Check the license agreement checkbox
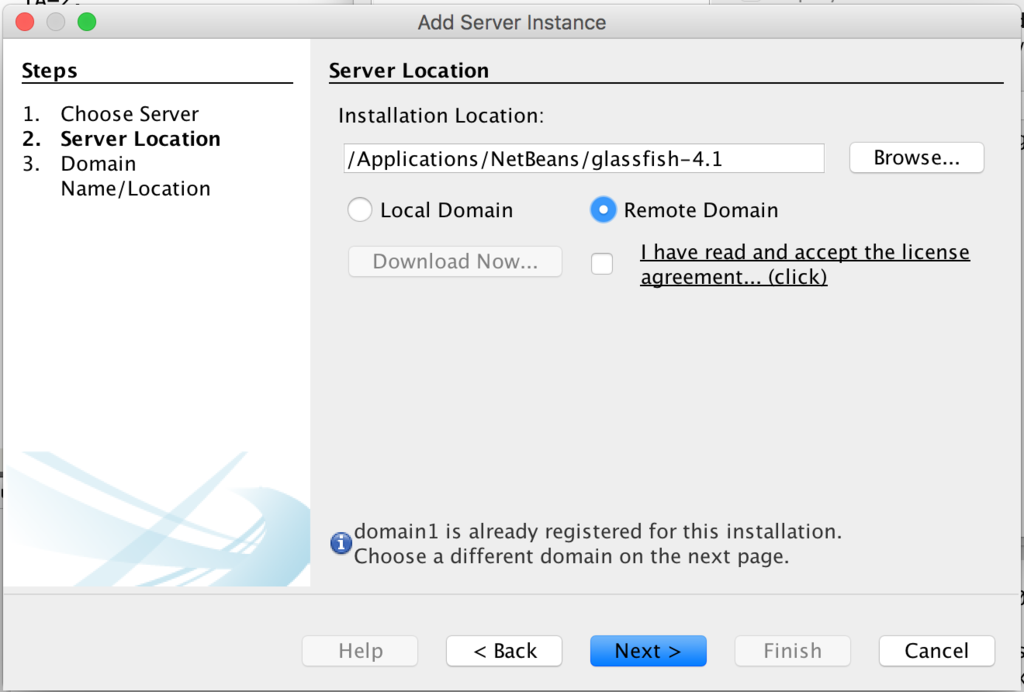Screen dimensions: 1024x692 [x=601, y=264]
